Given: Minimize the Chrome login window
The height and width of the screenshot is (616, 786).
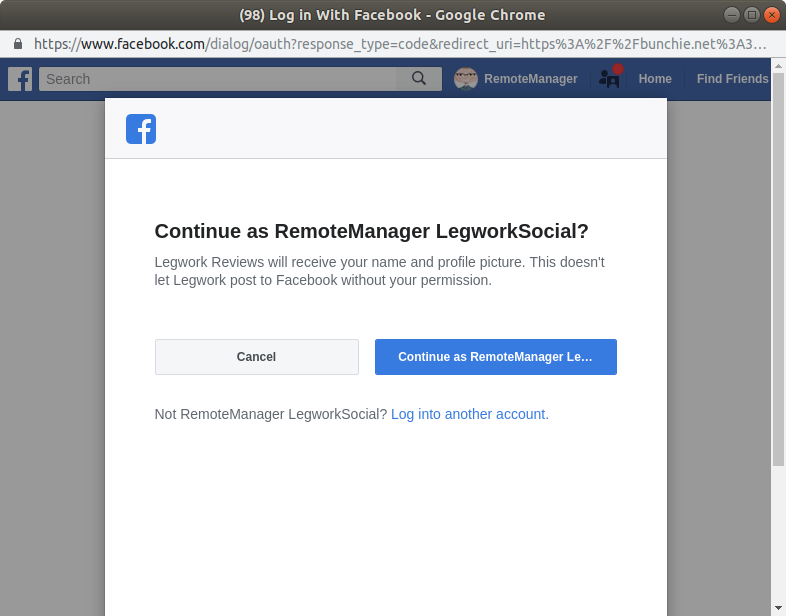Looking at the screenshot, I should pyautogui.click(x=733, y=15).
